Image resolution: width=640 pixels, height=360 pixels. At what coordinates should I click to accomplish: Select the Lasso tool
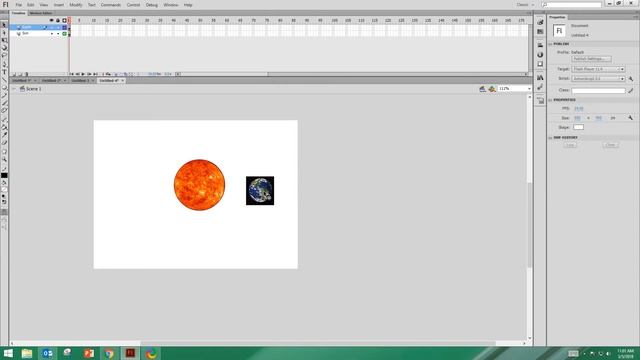(x=4, y=55)
